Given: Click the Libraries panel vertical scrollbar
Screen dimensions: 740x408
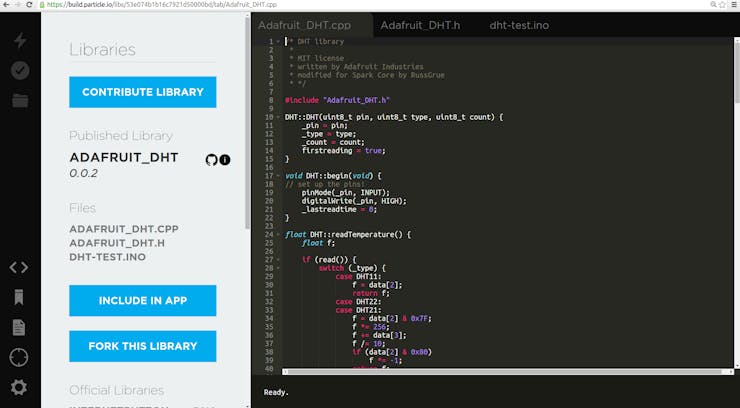Looking at the screenshot, I should click(x=247, y=122).
